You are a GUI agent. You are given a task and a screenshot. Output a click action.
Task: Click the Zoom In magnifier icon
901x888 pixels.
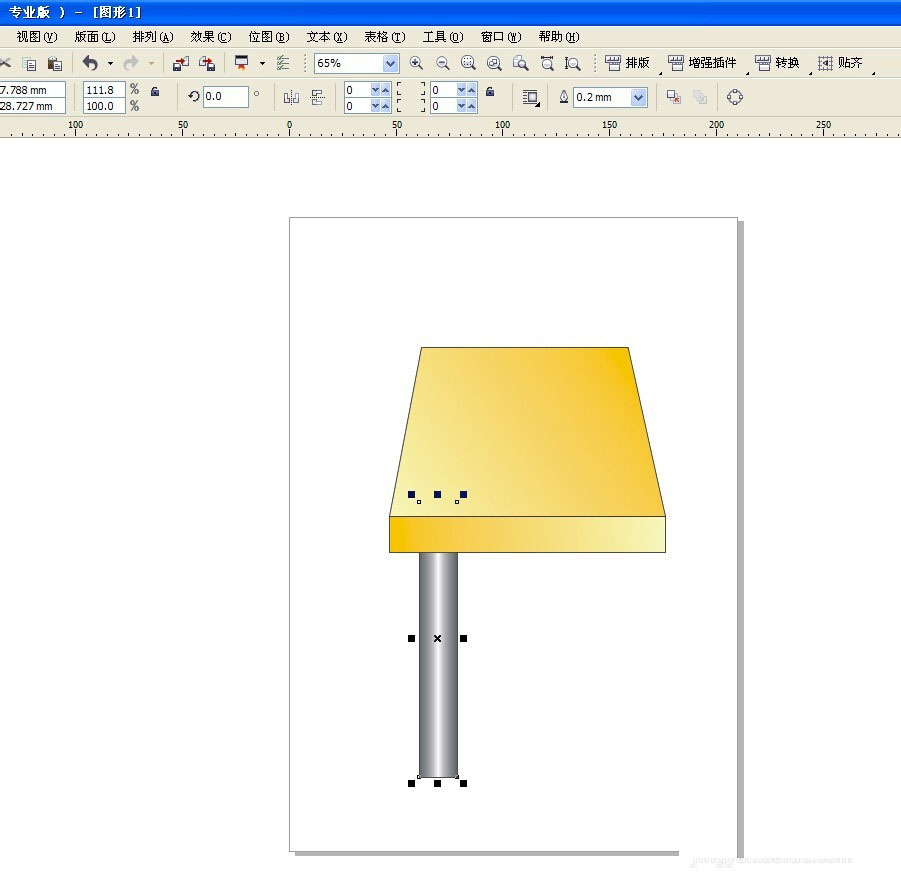(417, 63)
